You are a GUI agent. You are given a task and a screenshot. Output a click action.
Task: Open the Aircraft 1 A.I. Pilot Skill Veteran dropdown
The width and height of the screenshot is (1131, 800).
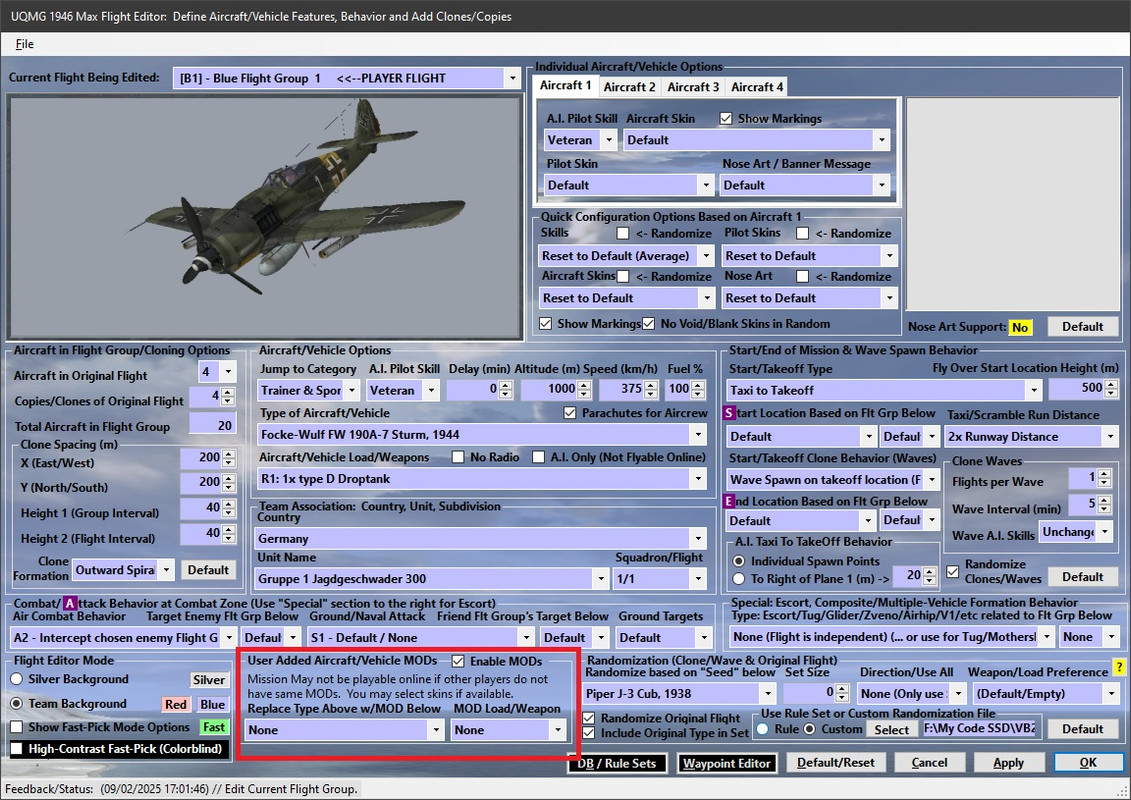581,140
